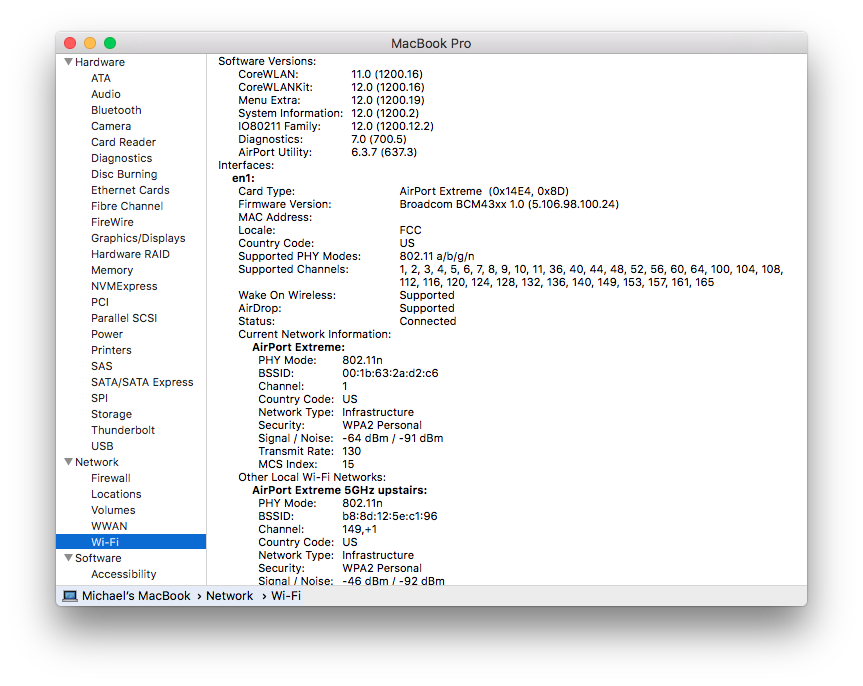Click BSSID value b8:8d:12:5e:c1:96
The image size is (863, 686).
pyautogui.click(x=390, y=516)
